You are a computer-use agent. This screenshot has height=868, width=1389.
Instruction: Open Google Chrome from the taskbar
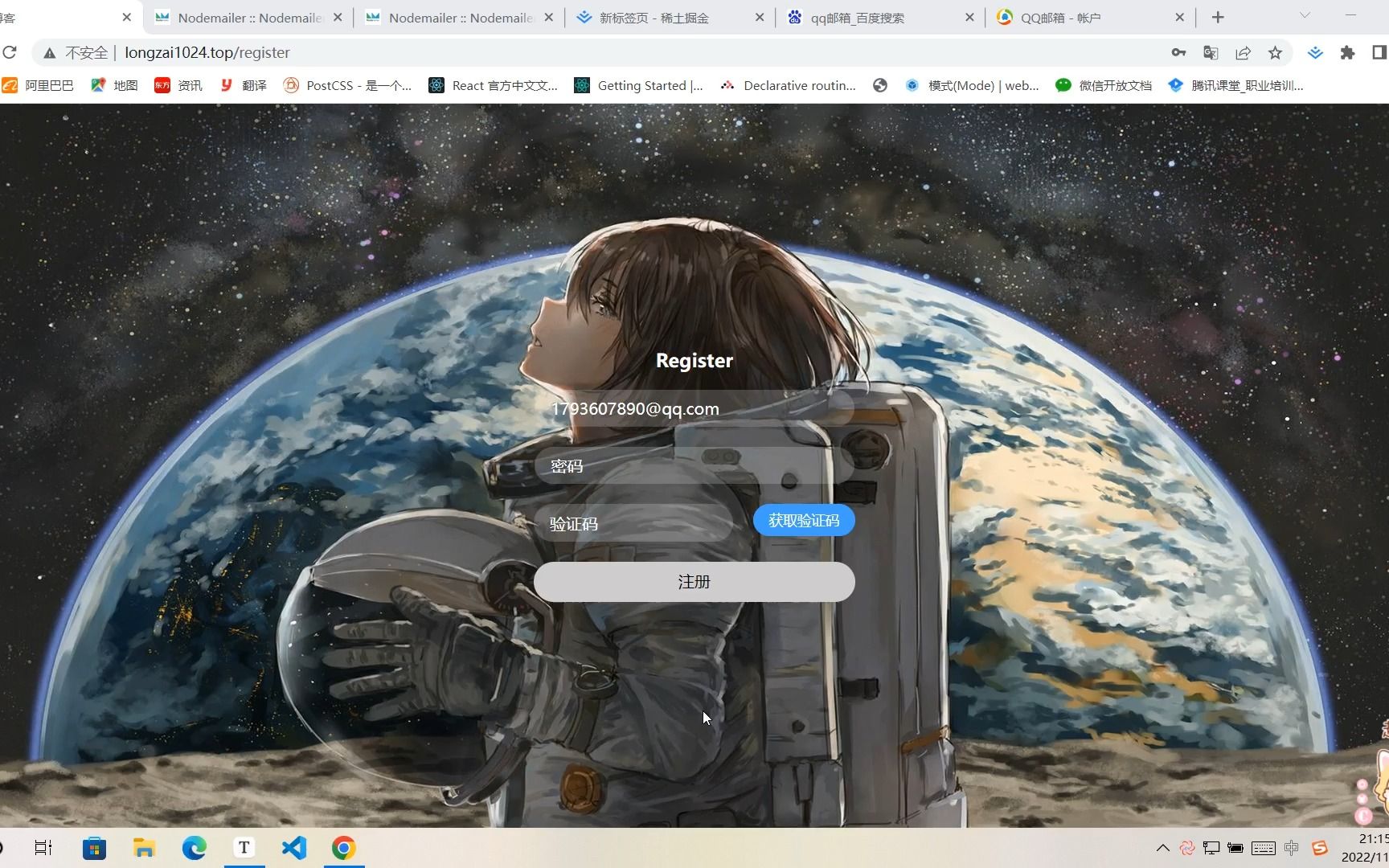point(344,848)
